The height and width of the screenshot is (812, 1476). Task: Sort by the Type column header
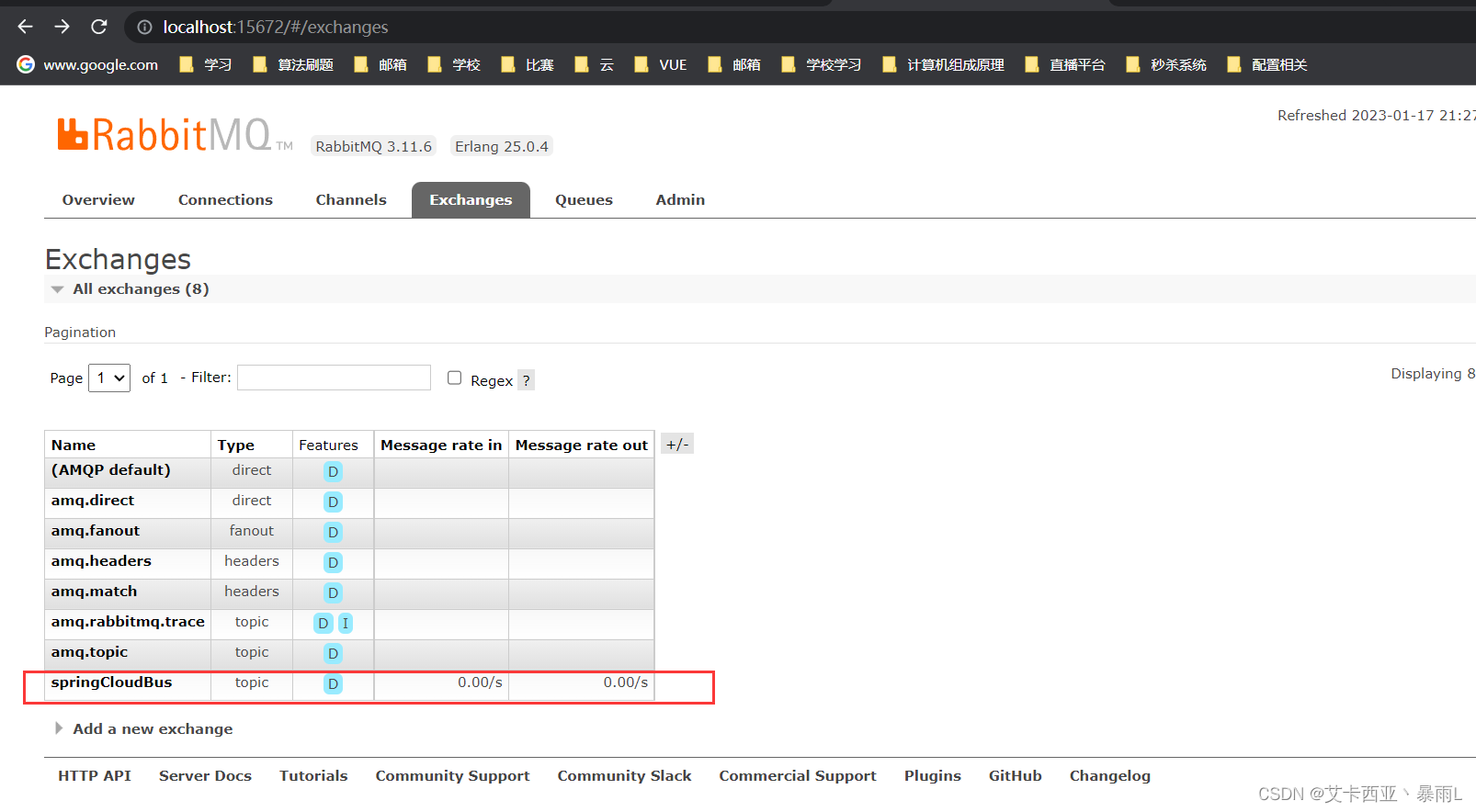[x=236, y=445]
